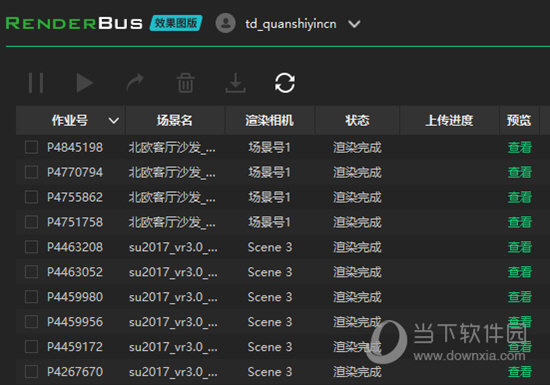
Task: Open 查看 preview for job P4751758
Action: coord(520,222)
